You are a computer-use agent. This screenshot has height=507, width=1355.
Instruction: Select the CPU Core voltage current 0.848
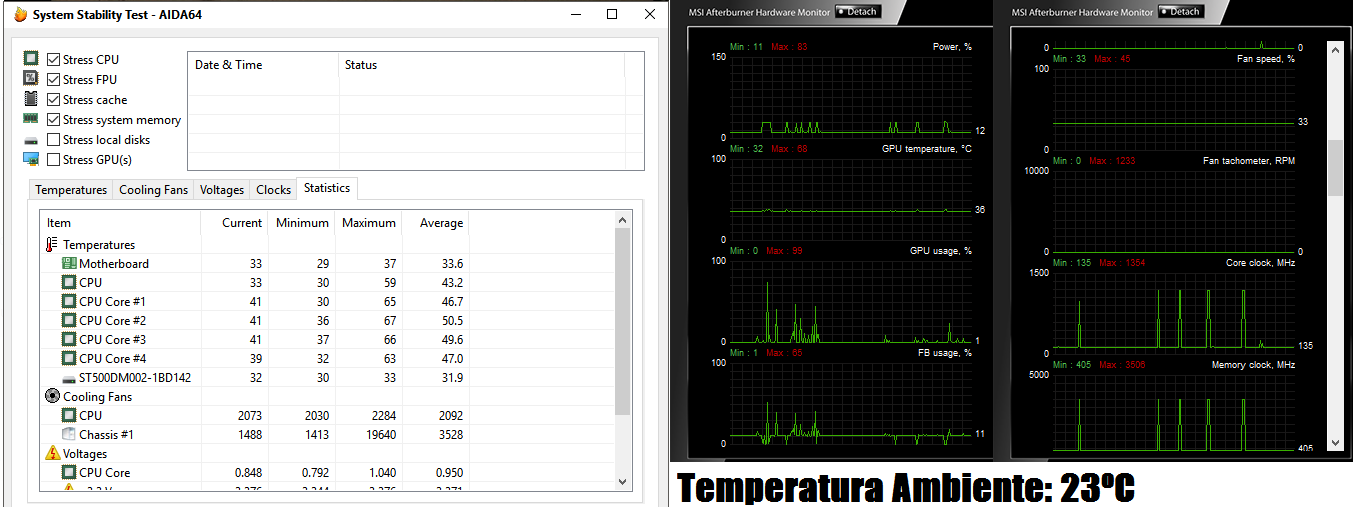click(x=248, y=473)
